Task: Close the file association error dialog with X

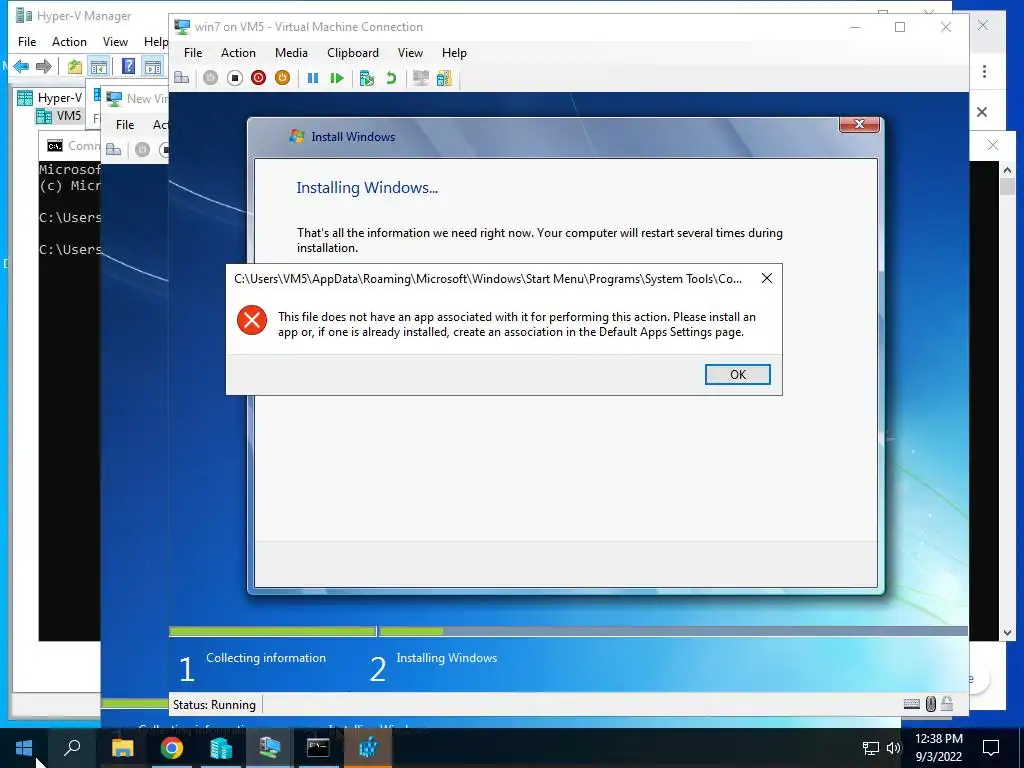Action: (x=767, y=278)
